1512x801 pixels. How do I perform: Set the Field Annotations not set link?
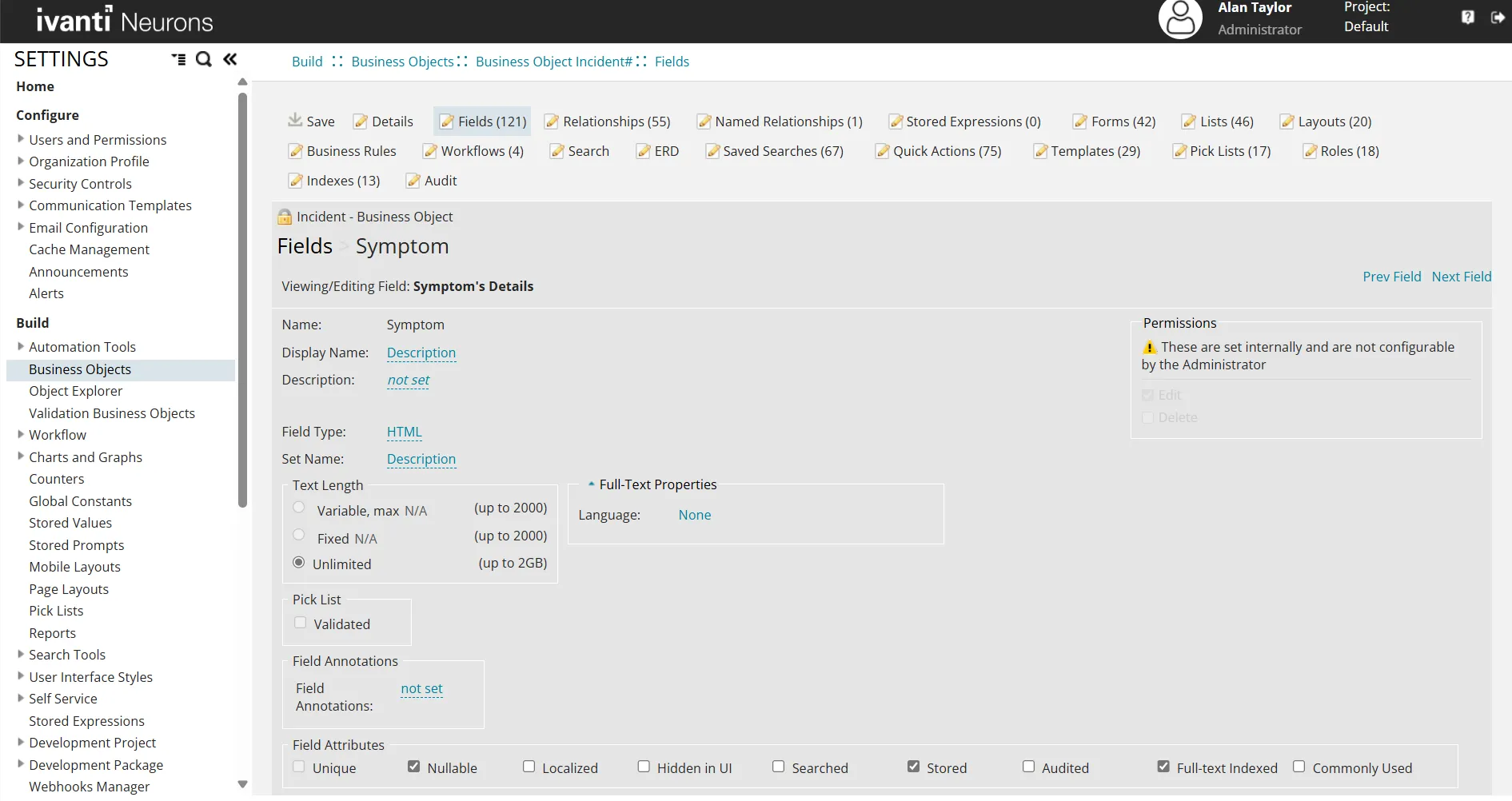(421, 688)
